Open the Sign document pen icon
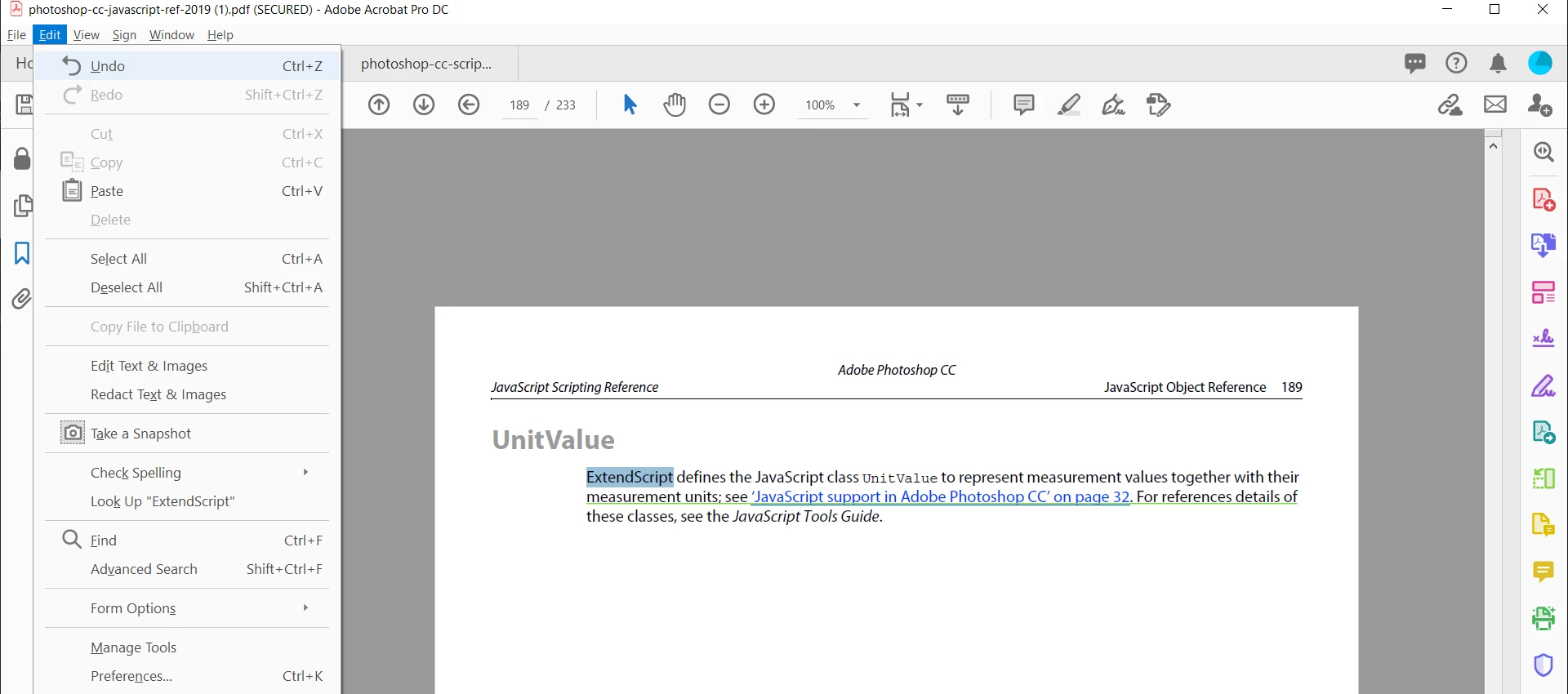This screenshot has width=1568, height=694. click(1114, 105)
